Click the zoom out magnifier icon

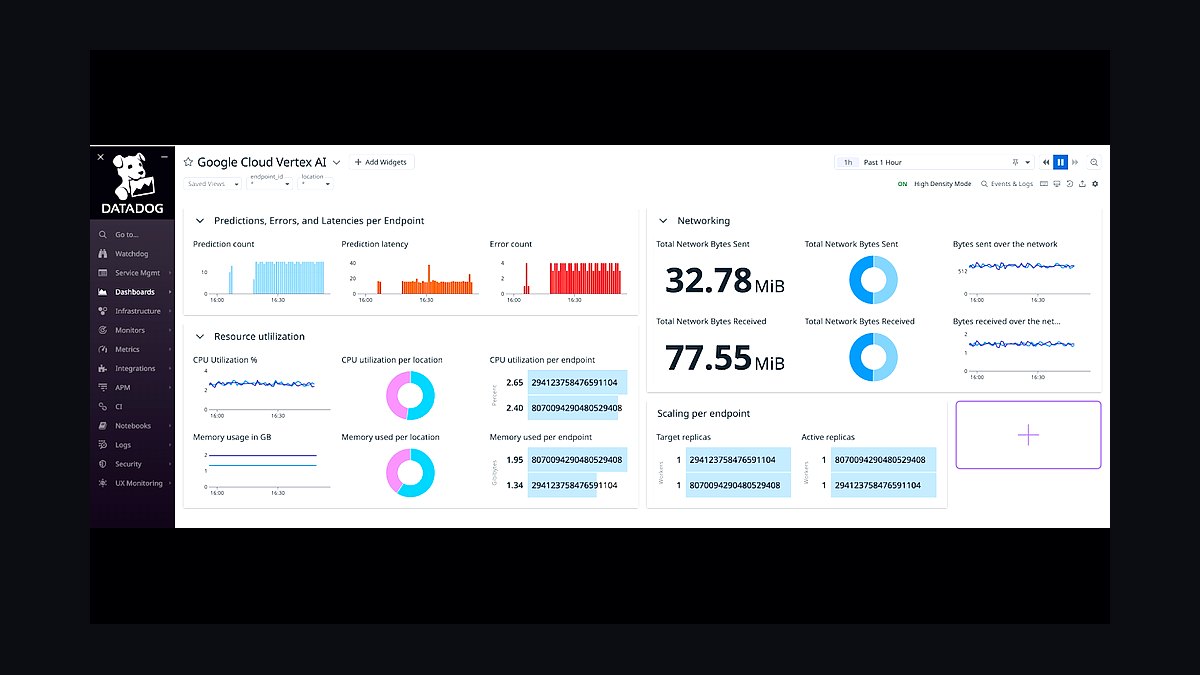pos(1094,162)
